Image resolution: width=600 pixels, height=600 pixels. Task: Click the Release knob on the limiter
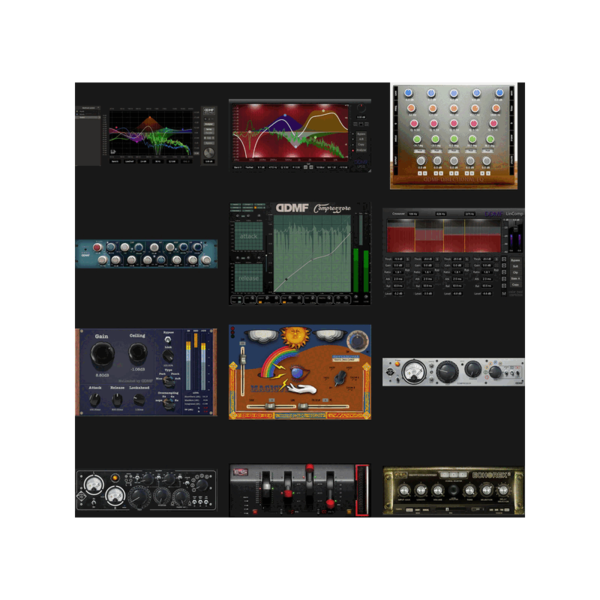[x=117, y=400]
